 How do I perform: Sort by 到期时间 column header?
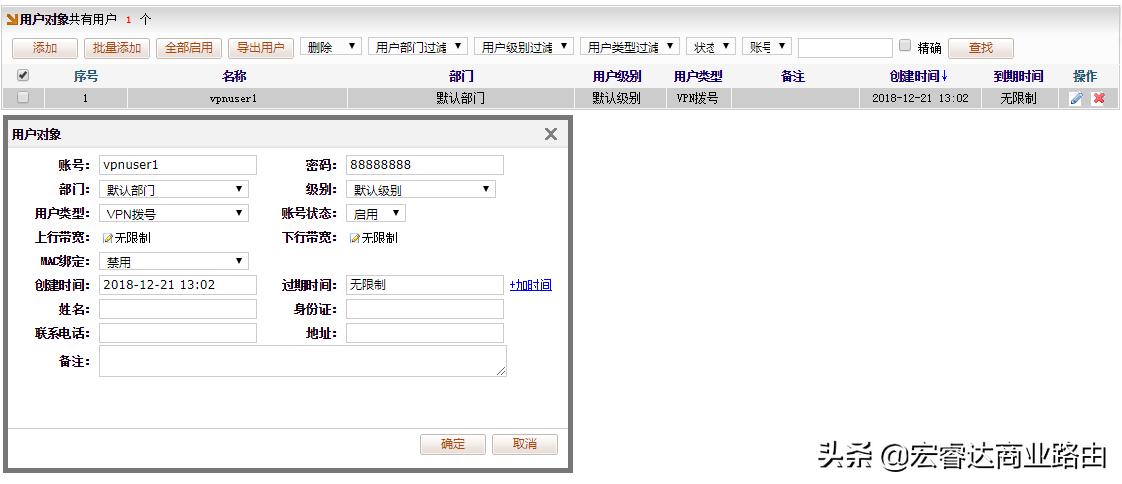[x=1018, y=76]
